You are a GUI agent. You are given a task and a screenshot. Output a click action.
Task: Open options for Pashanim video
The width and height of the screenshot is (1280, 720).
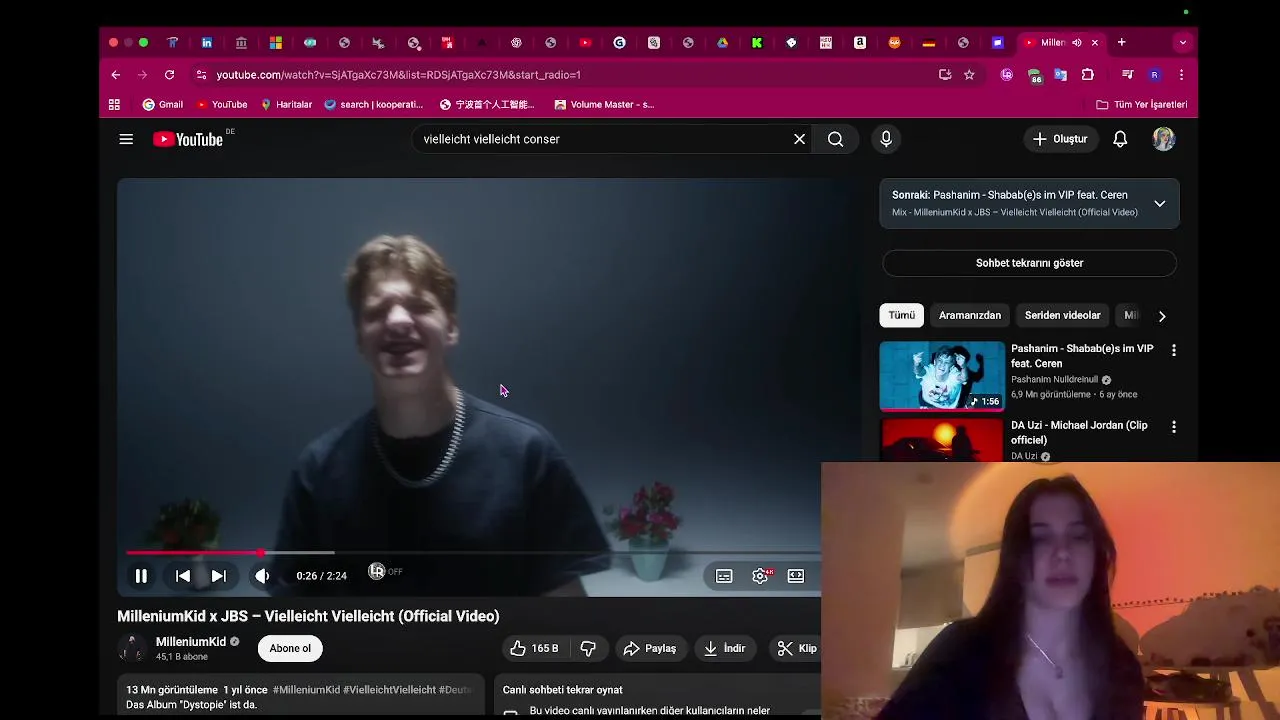[1174, 351]
